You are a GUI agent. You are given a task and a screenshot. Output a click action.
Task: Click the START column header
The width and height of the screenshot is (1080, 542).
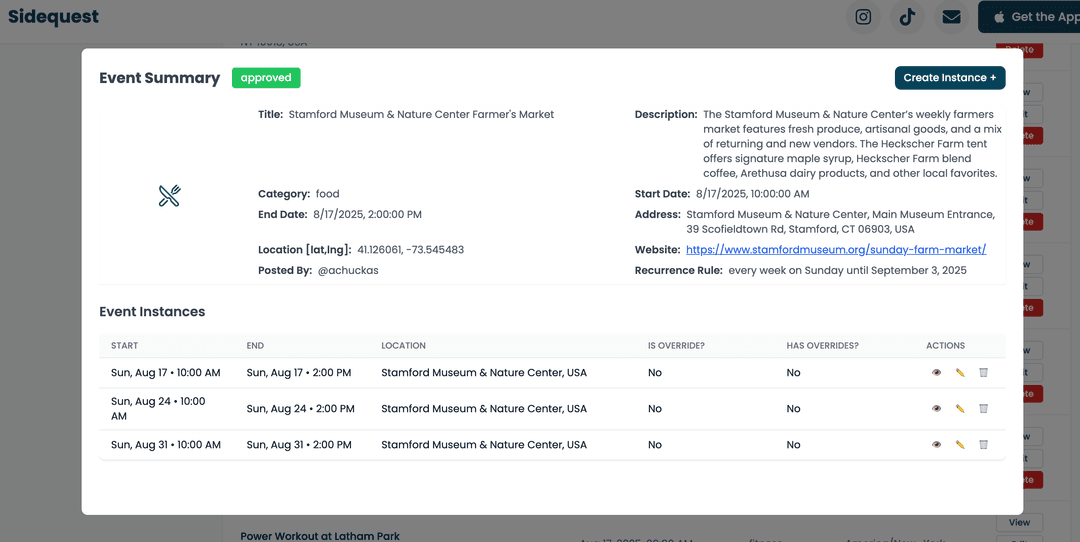[125, 346]
